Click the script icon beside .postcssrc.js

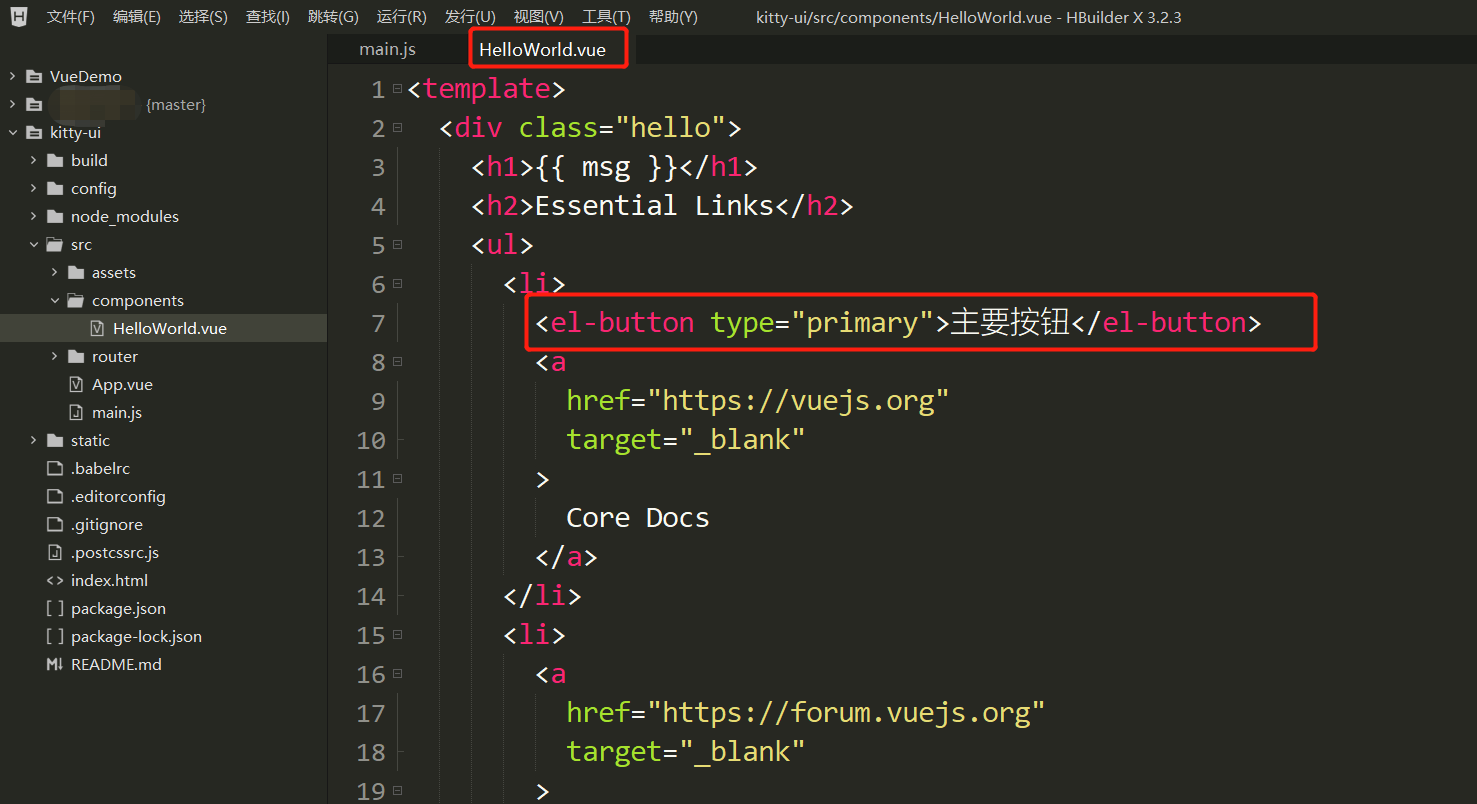(x=55, y=552)
